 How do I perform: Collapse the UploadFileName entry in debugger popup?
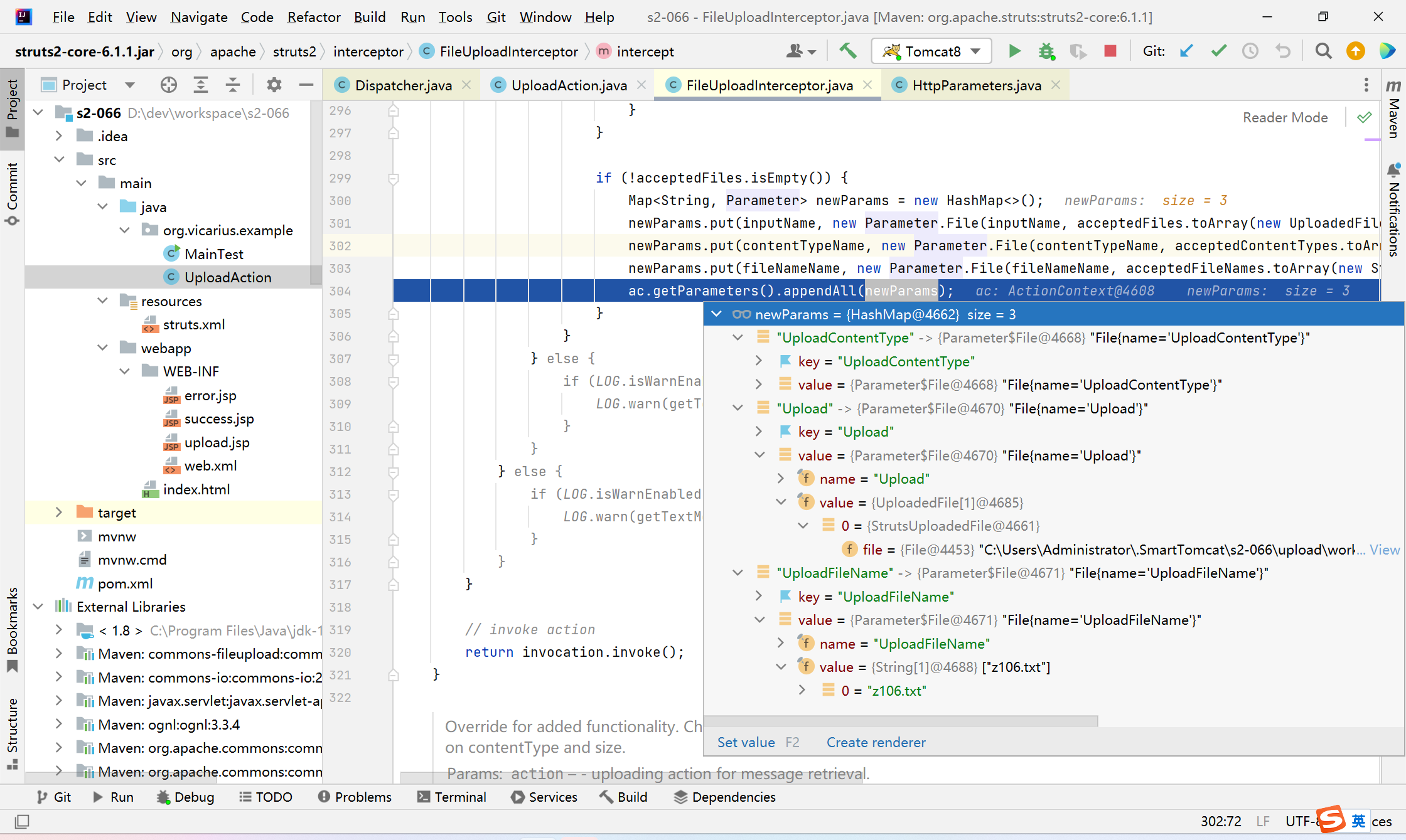pyautogui.click(x=738, y=573)
